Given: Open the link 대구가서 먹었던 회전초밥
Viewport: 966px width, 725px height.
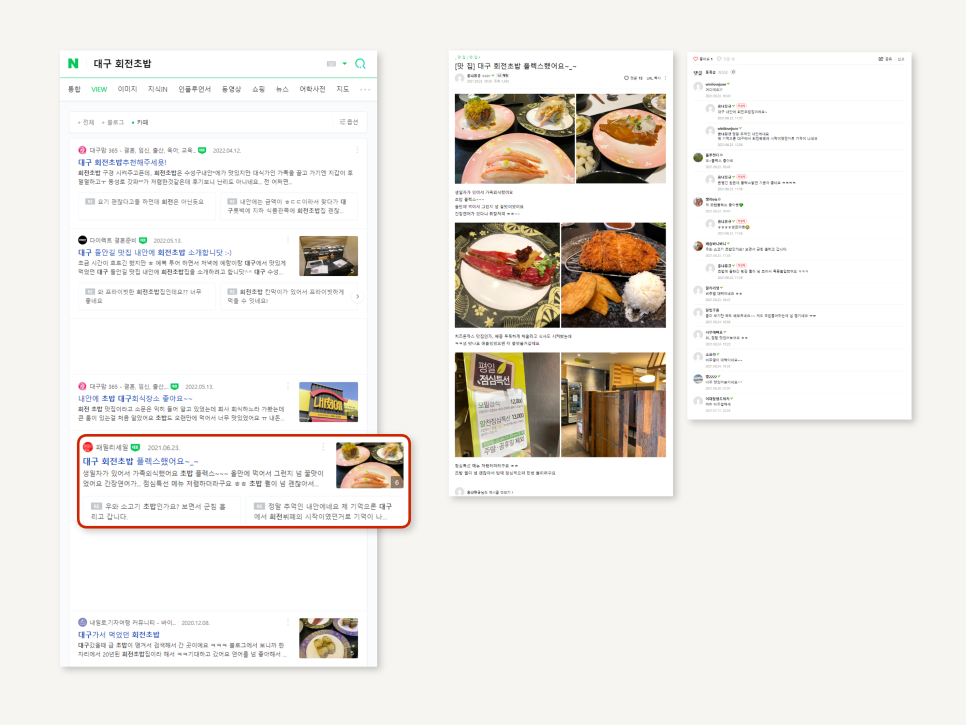Looking at the screenshot, I should (119, 634).
